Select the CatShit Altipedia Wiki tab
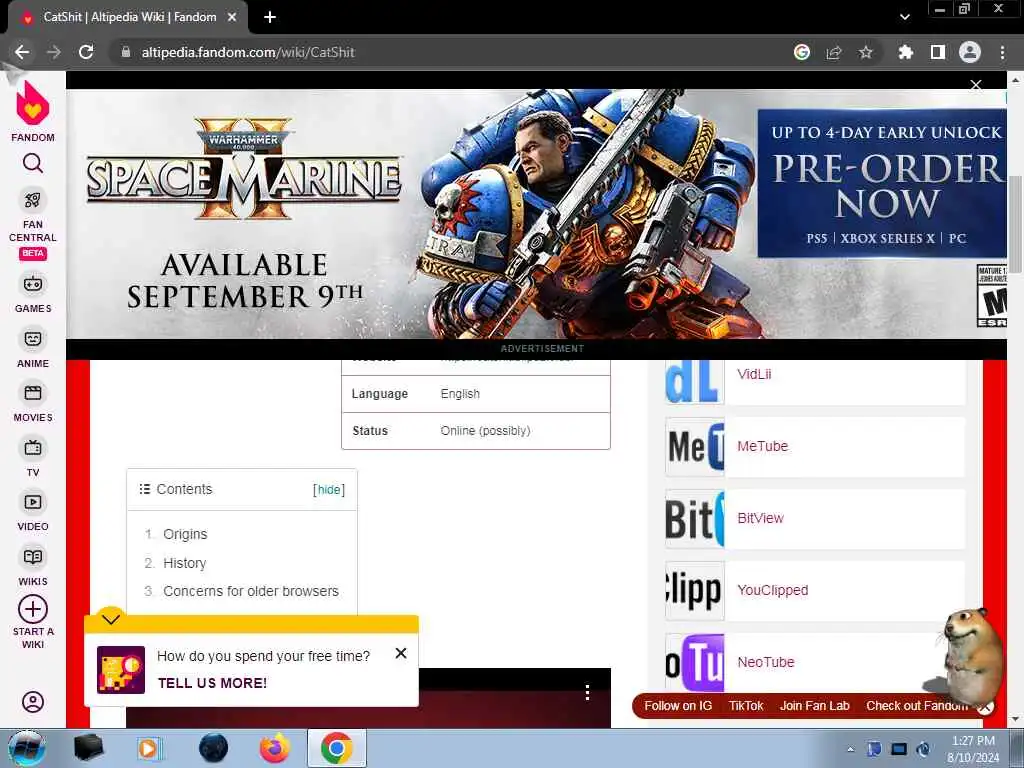Viewport: 1024px width, 768px height. [128, 18]
